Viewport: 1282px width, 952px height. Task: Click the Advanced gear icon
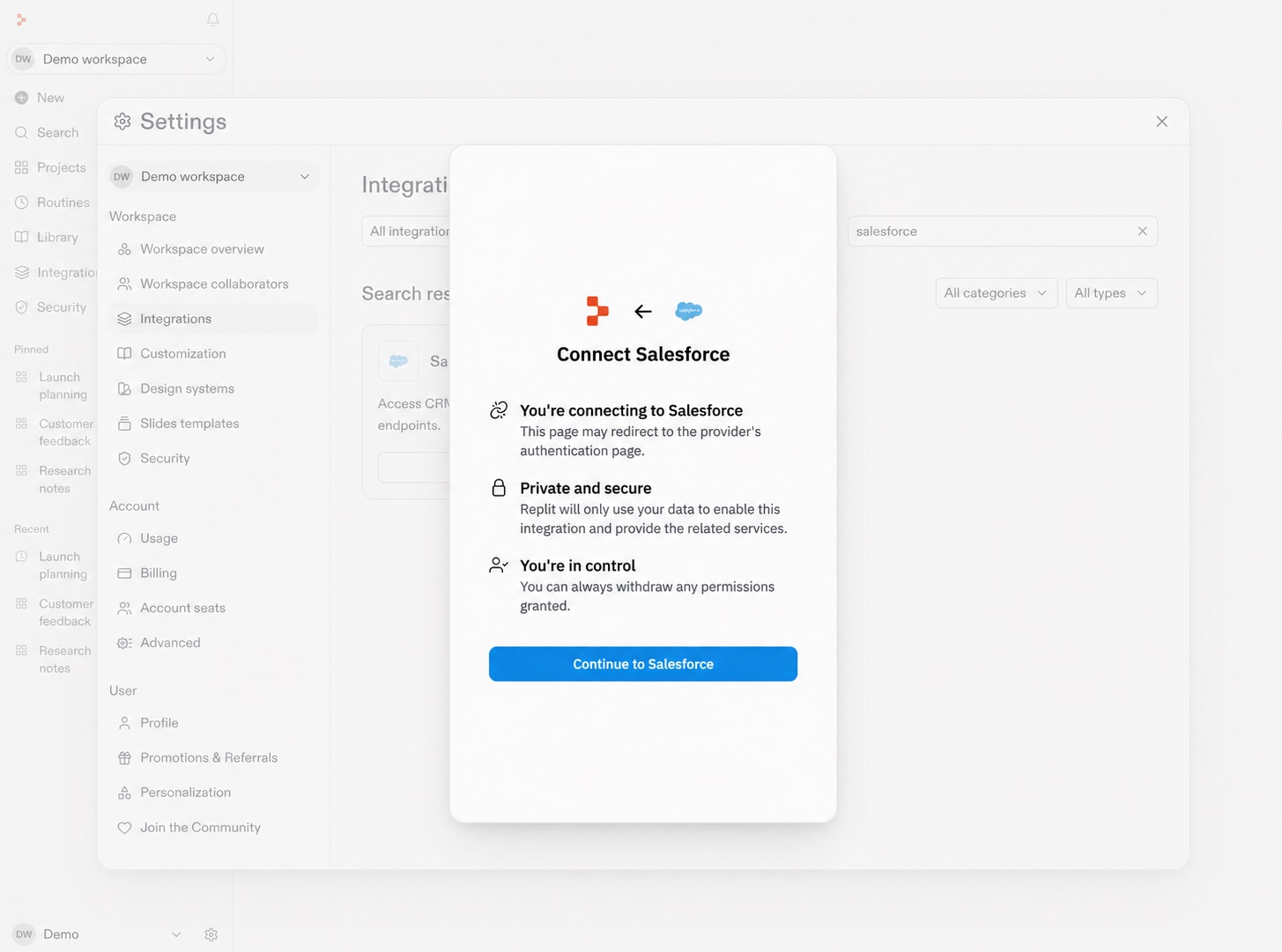click(124, 643)
